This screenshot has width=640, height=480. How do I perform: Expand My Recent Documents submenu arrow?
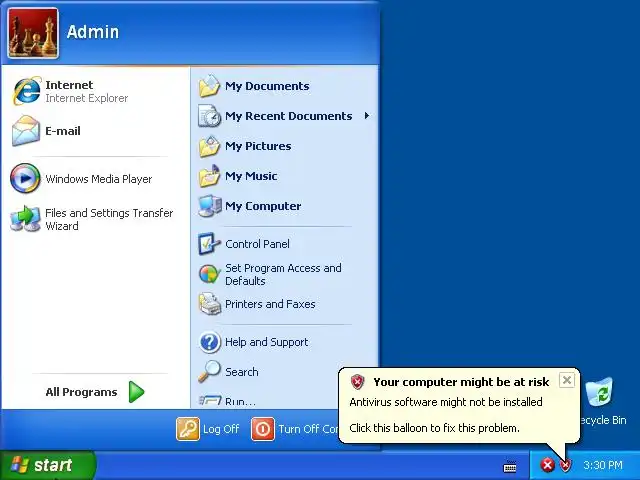(367, 116)
